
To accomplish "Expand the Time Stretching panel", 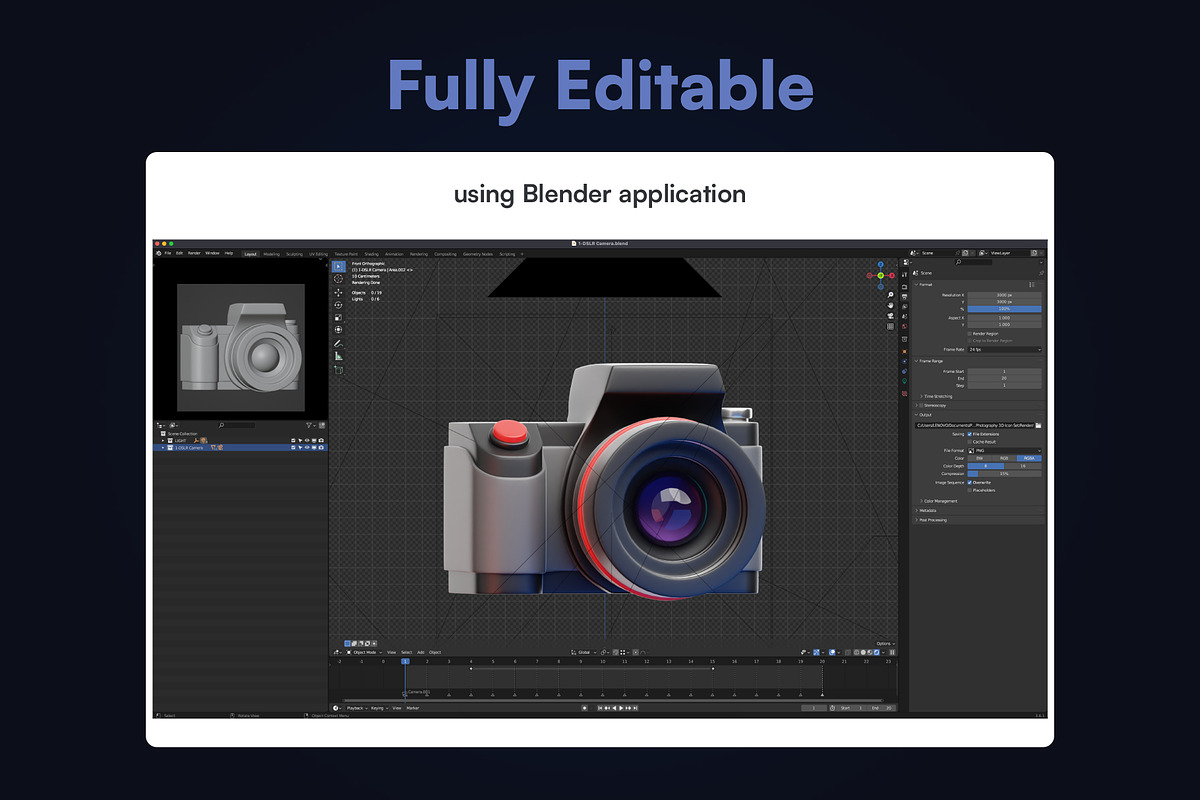I will click(922, 397).
